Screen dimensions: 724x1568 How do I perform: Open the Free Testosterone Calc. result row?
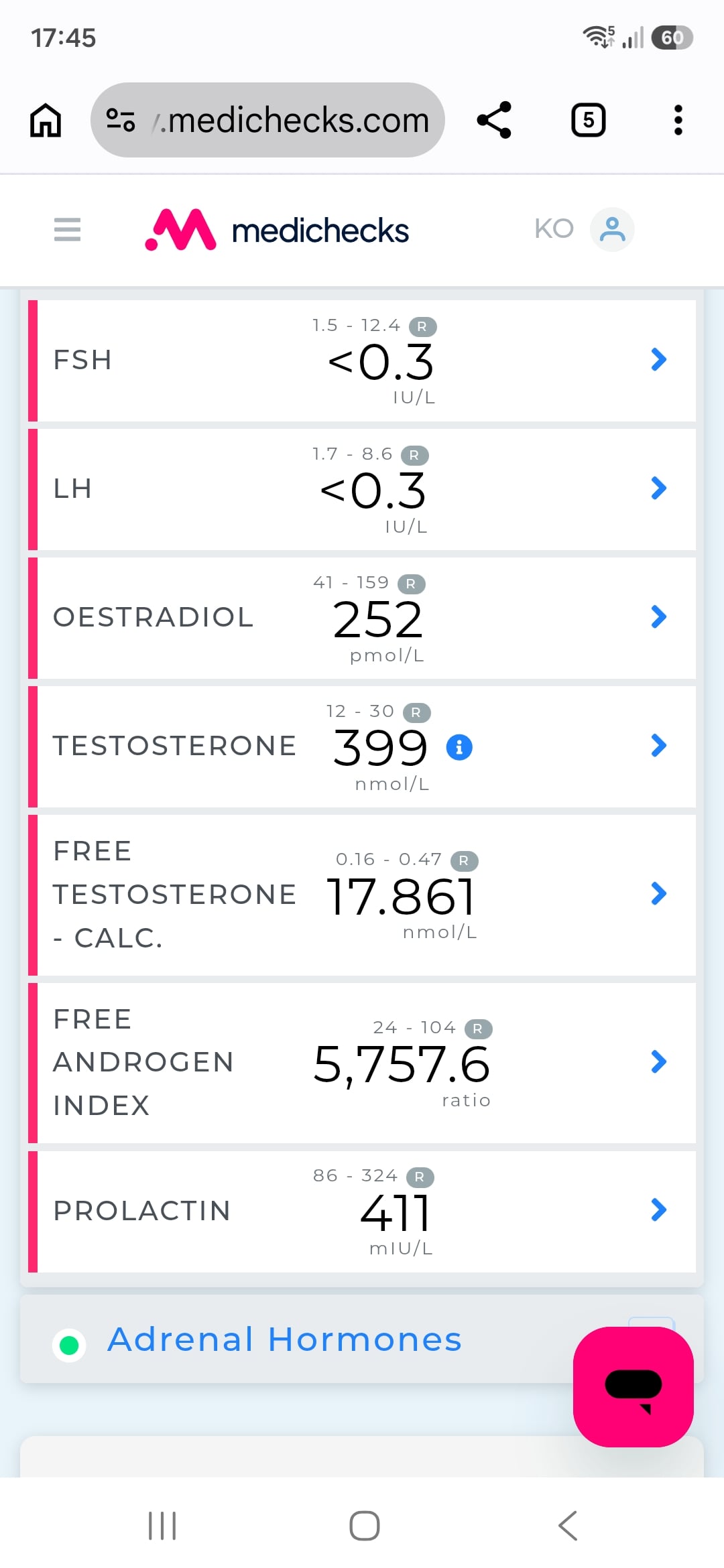[362, 895]
